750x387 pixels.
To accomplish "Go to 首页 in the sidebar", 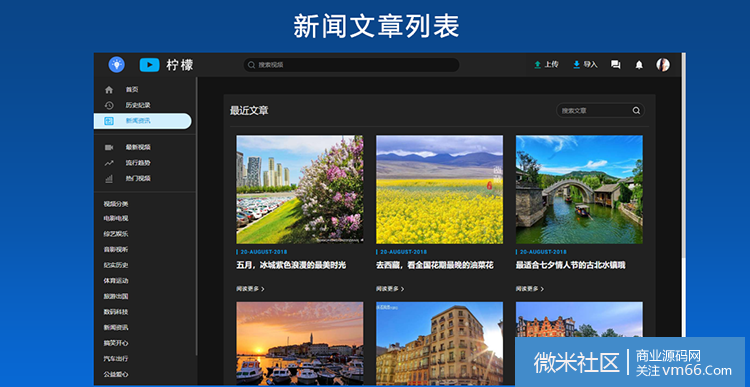I will (132, 89).
